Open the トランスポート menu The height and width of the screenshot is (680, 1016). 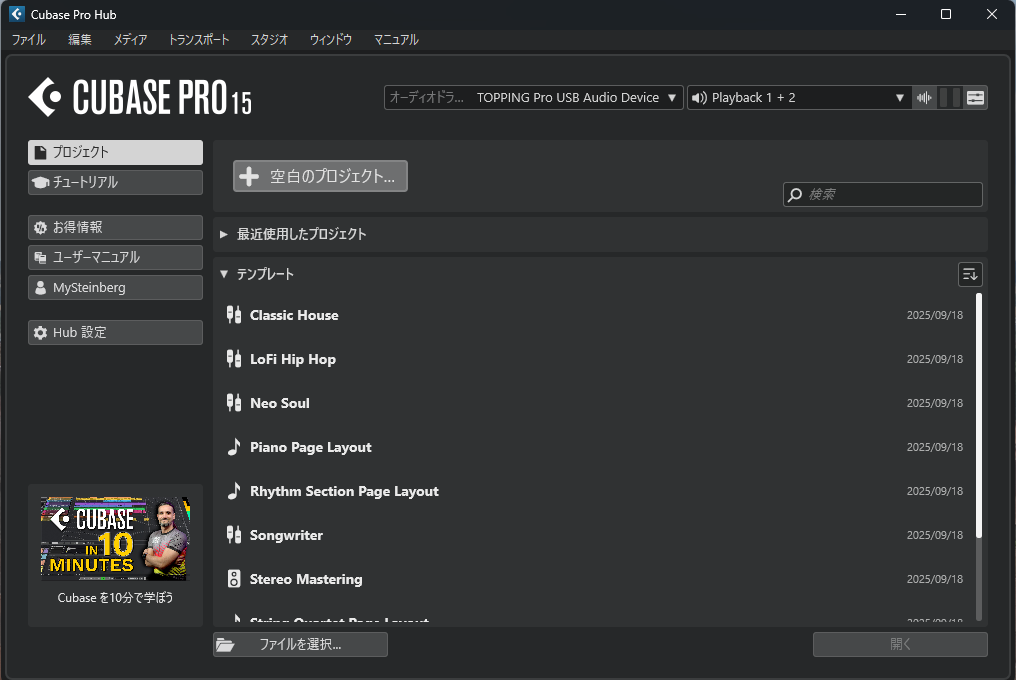tap(198, 40)
